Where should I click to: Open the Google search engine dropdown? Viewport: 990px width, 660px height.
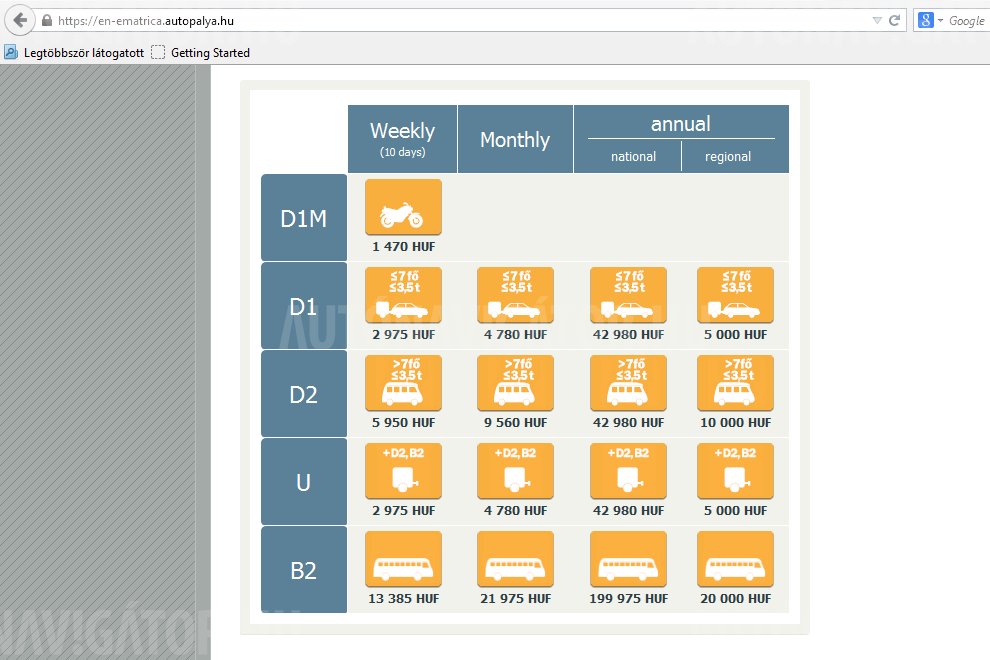click(931, 20)
